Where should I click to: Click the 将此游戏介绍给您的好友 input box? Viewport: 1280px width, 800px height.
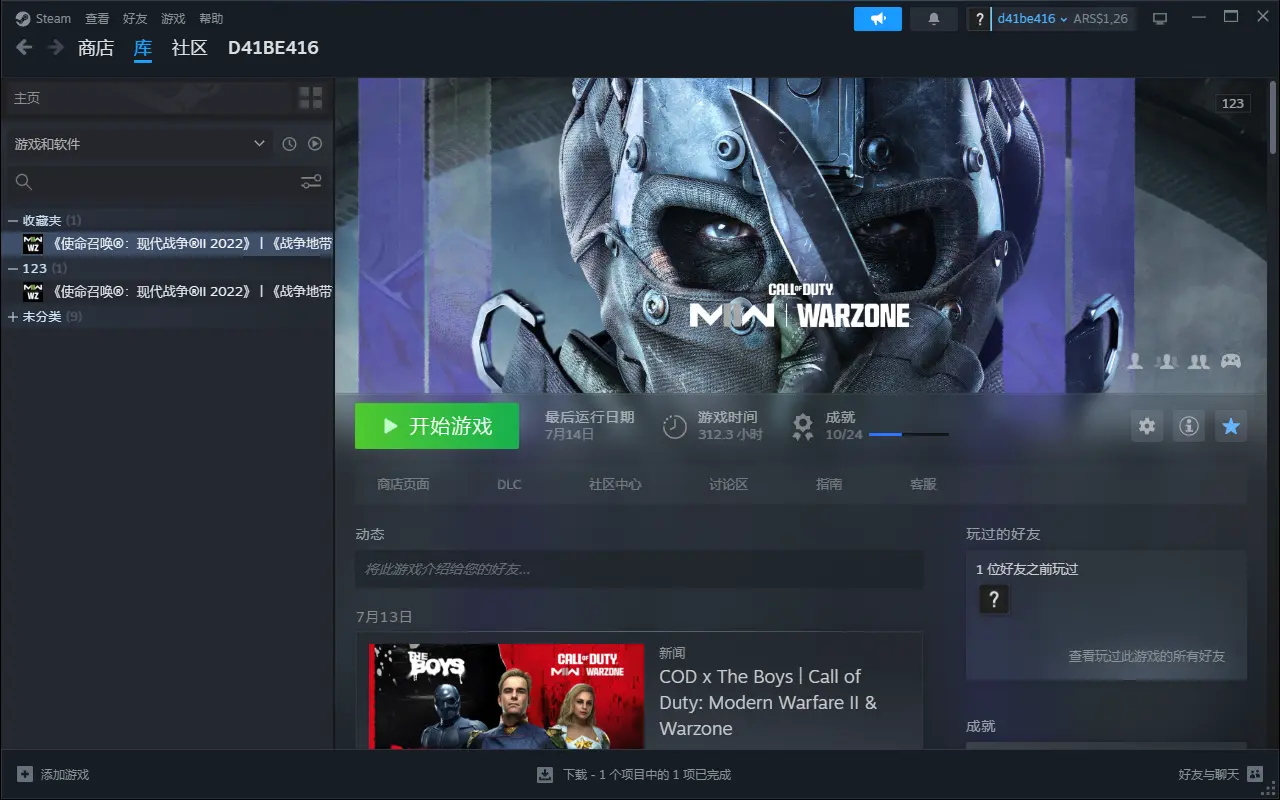pos(639,569)
